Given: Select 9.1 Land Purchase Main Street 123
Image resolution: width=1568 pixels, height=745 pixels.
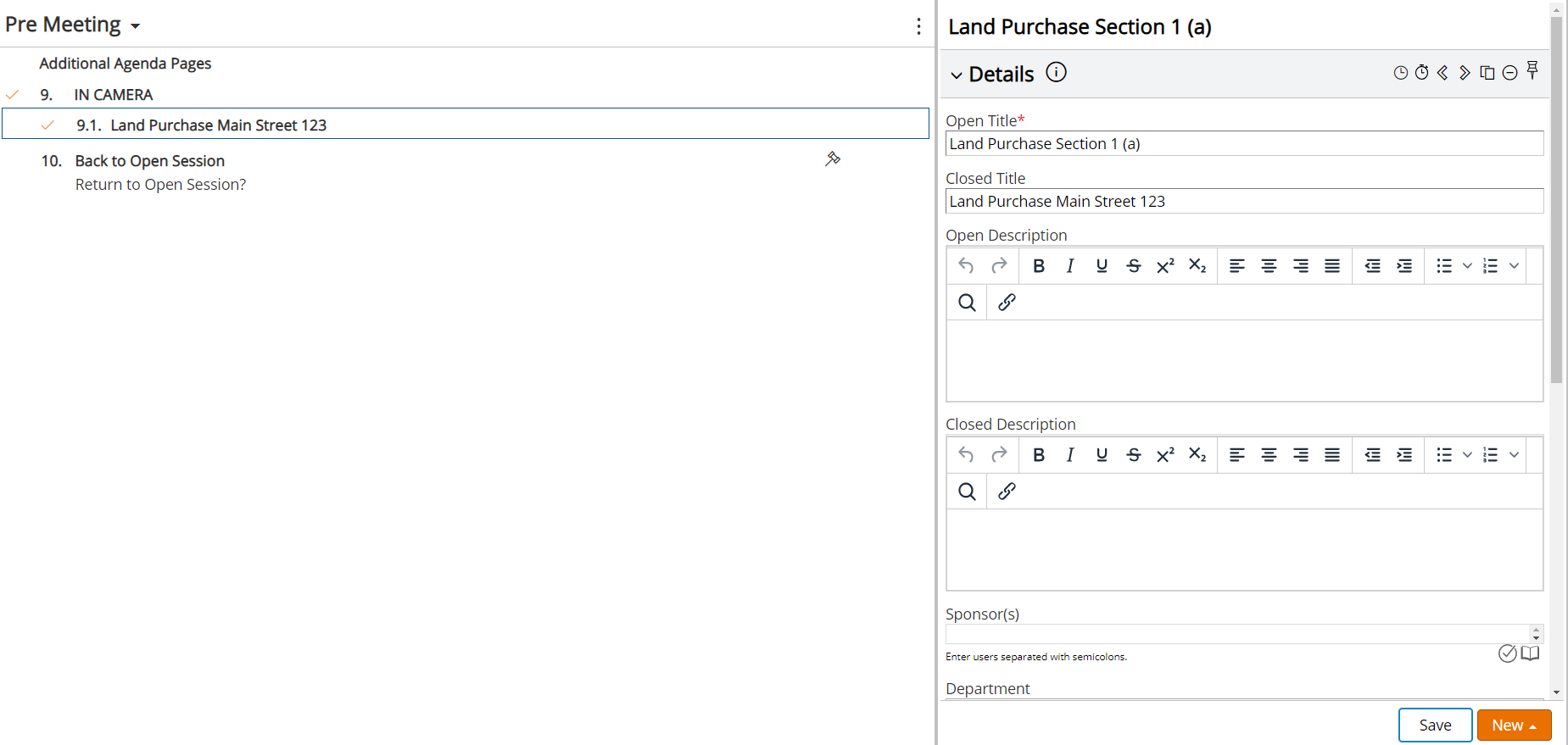Looking at the screenshot, I should coord(466,124).
